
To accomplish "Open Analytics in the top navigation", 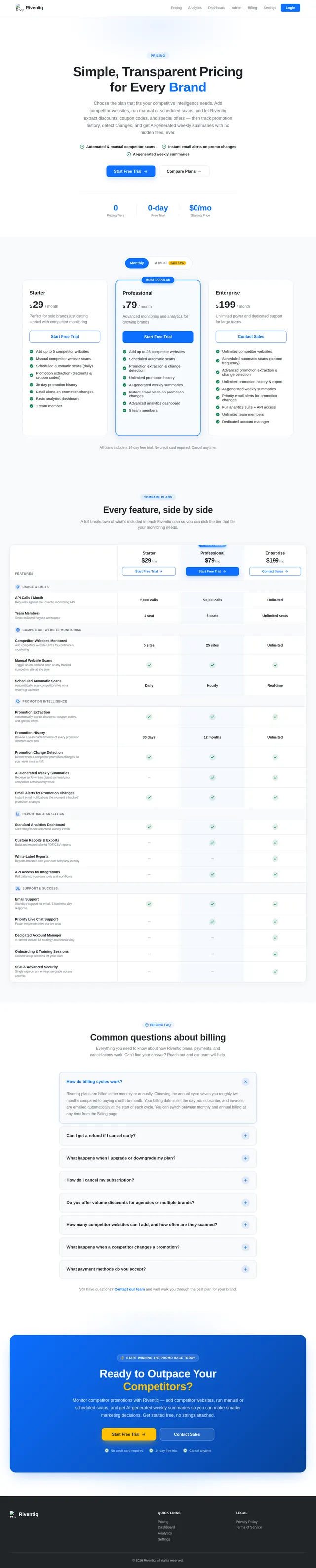I will [x=195, y=8].
